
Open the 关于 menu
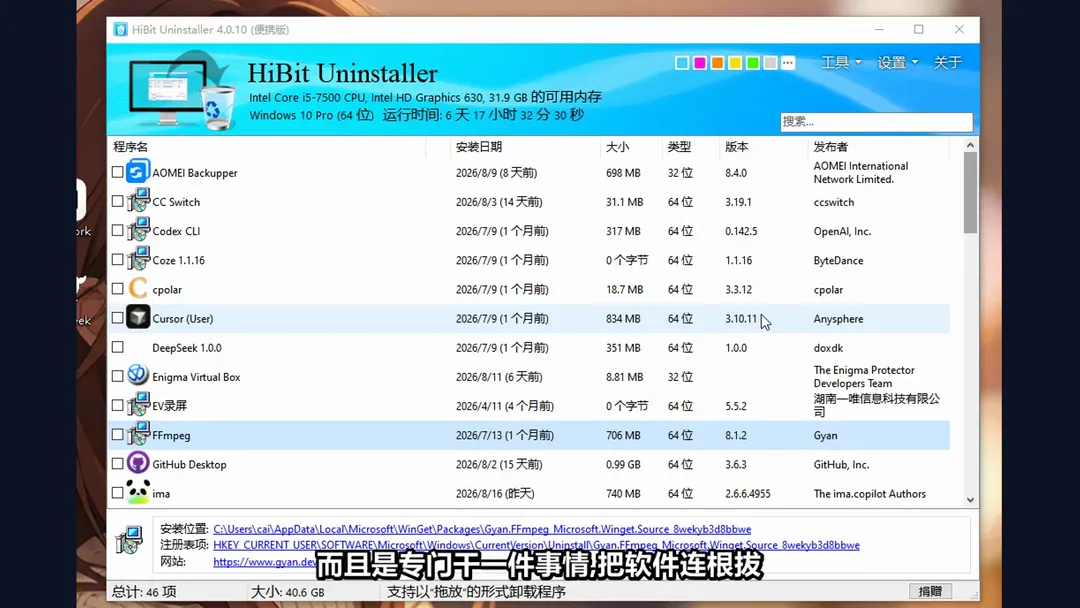click(947, 63)
